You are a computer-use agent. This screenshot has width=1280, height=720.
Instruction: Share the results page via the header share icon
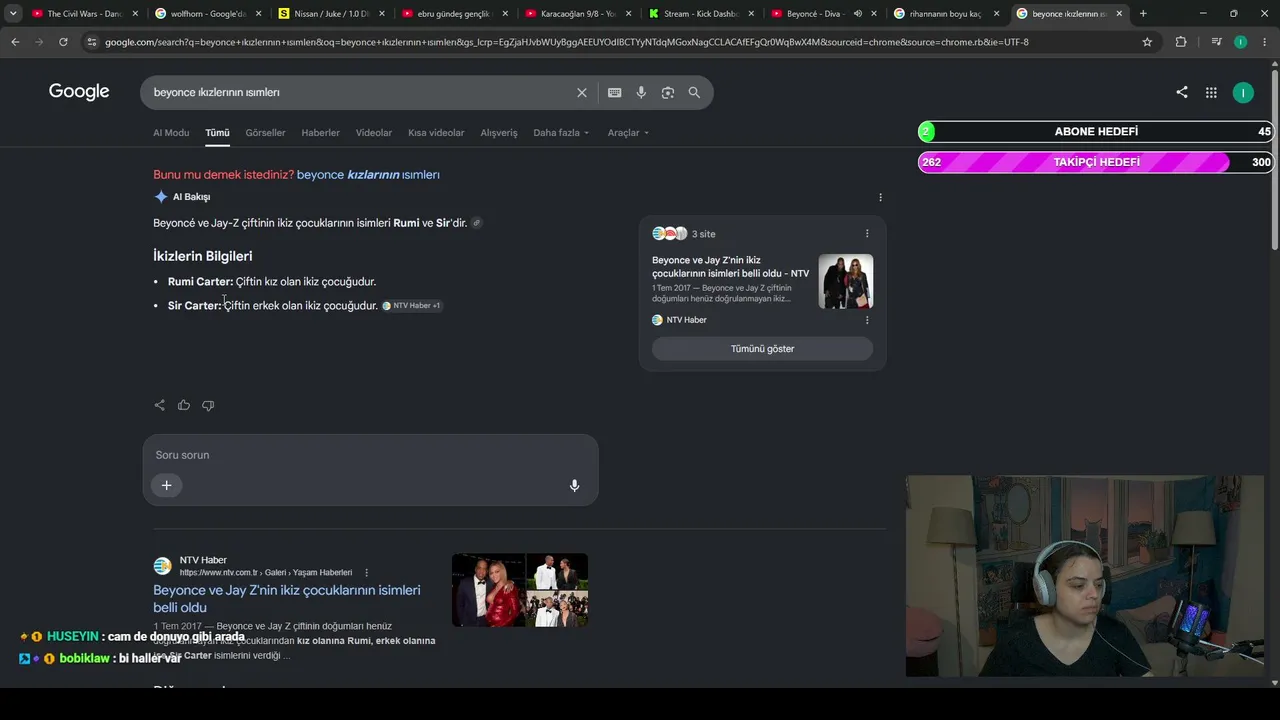point(1182,92)
